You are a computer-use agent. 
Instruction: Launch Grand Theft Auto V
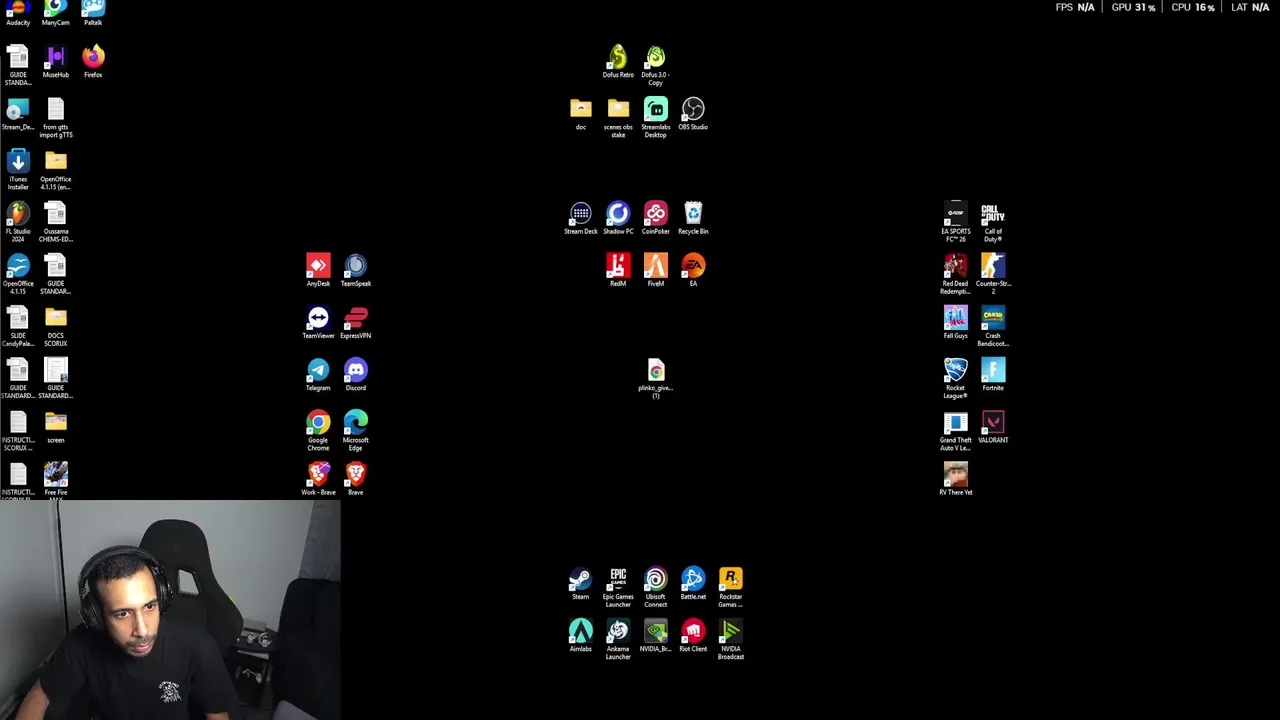955,430
